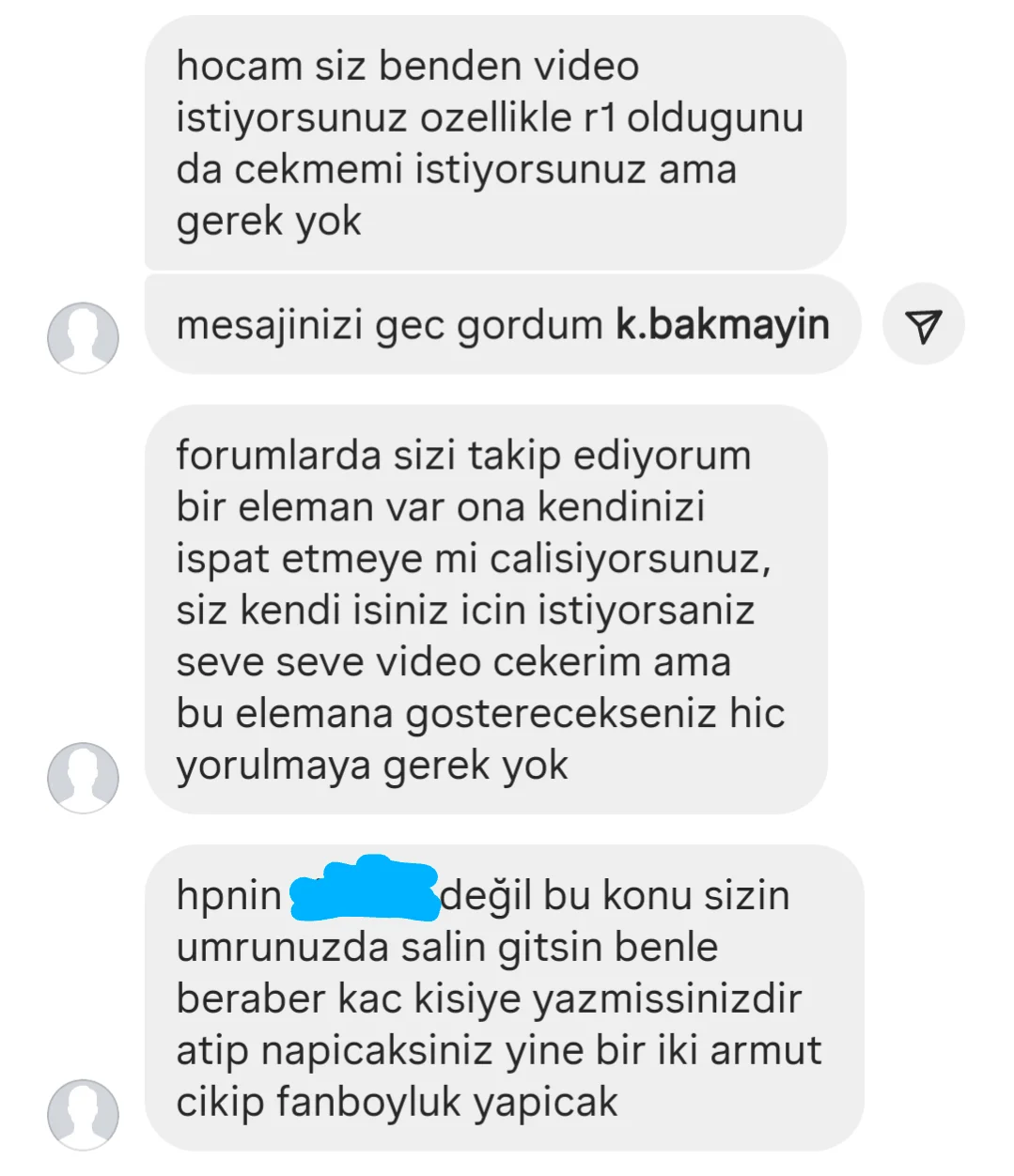Select the 'hpnin ... değil bu konu' bubble
Screen dimensions: 1014x1176
(504, 998)
